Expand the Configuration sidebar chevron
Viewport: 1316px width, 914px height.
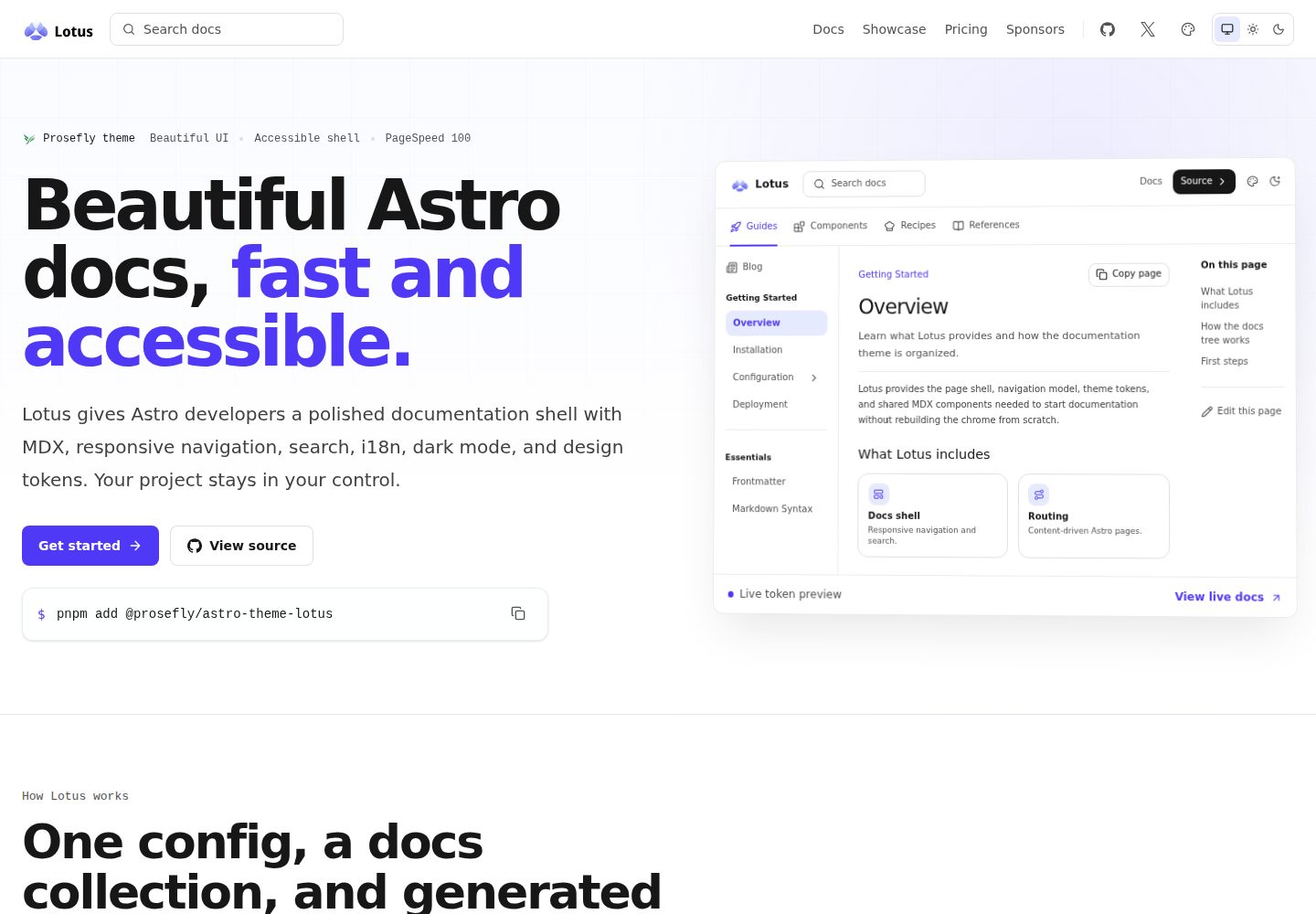tap(814, 377)
